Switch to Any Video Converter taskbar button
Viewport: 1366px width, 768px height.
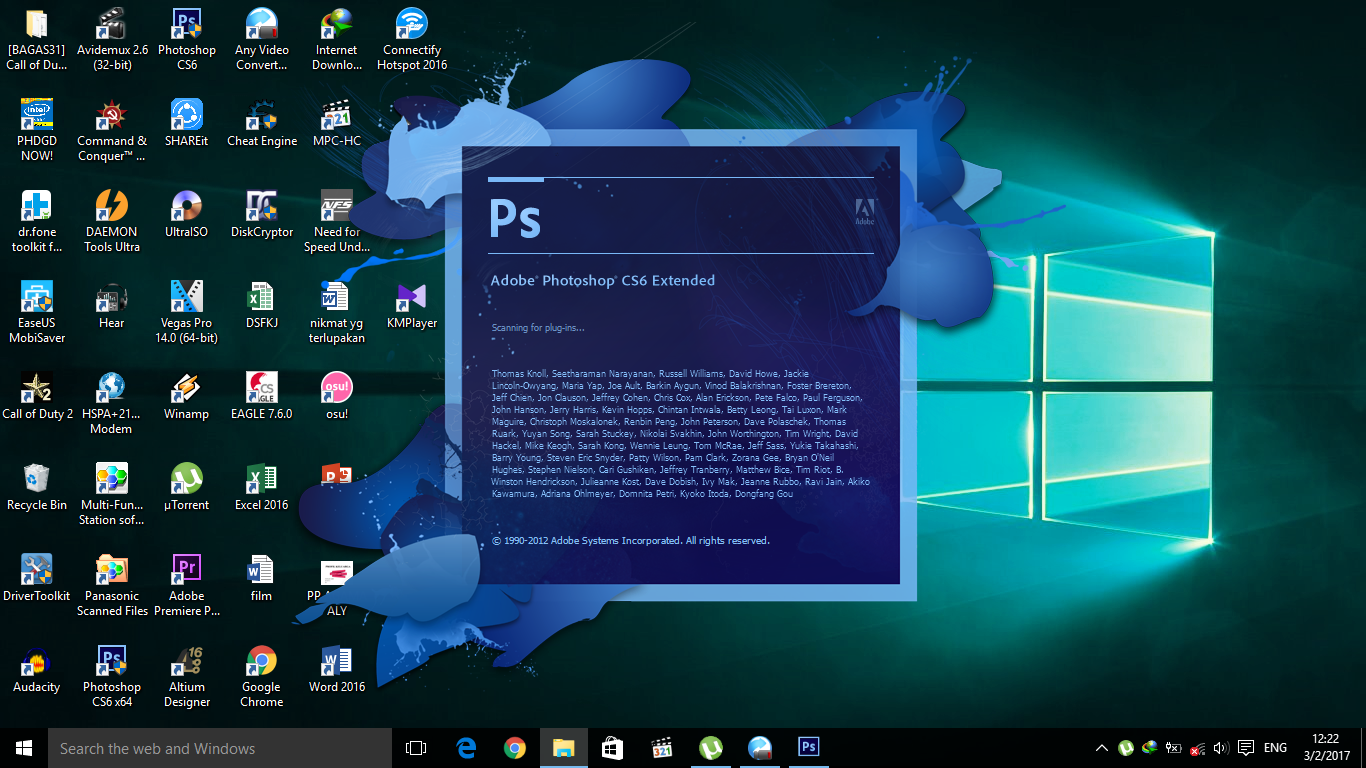click(x=760, y=748)
